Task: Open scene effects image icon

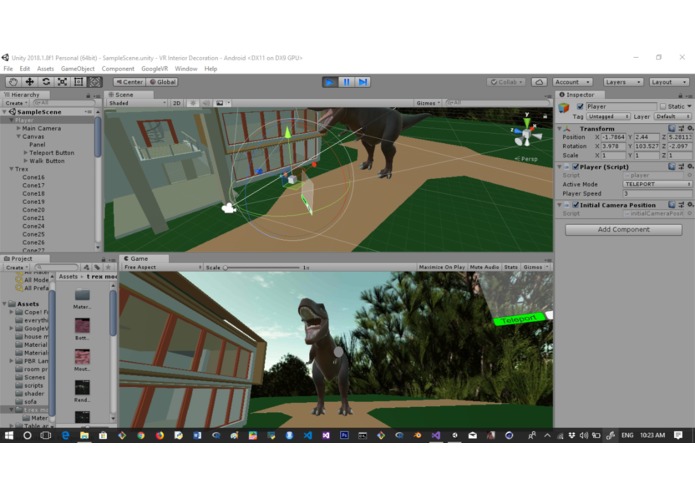Action: 219,103
